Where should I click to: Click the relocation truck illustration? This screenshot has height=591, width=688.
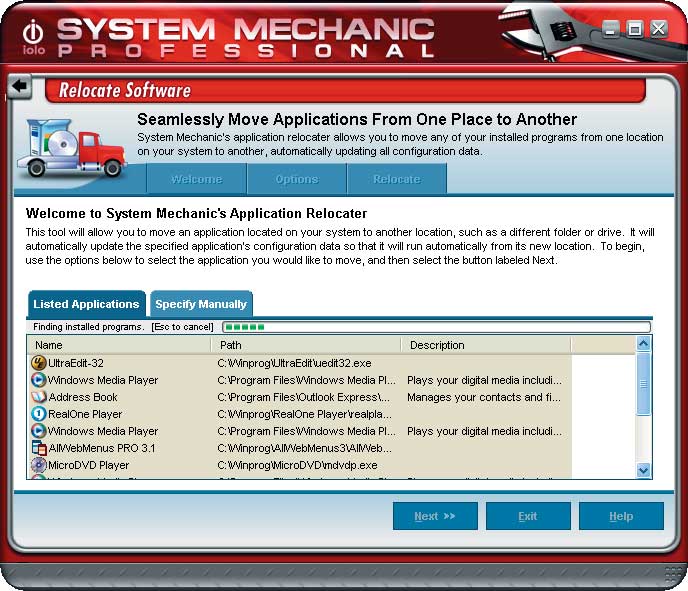(x=72, y=147)
